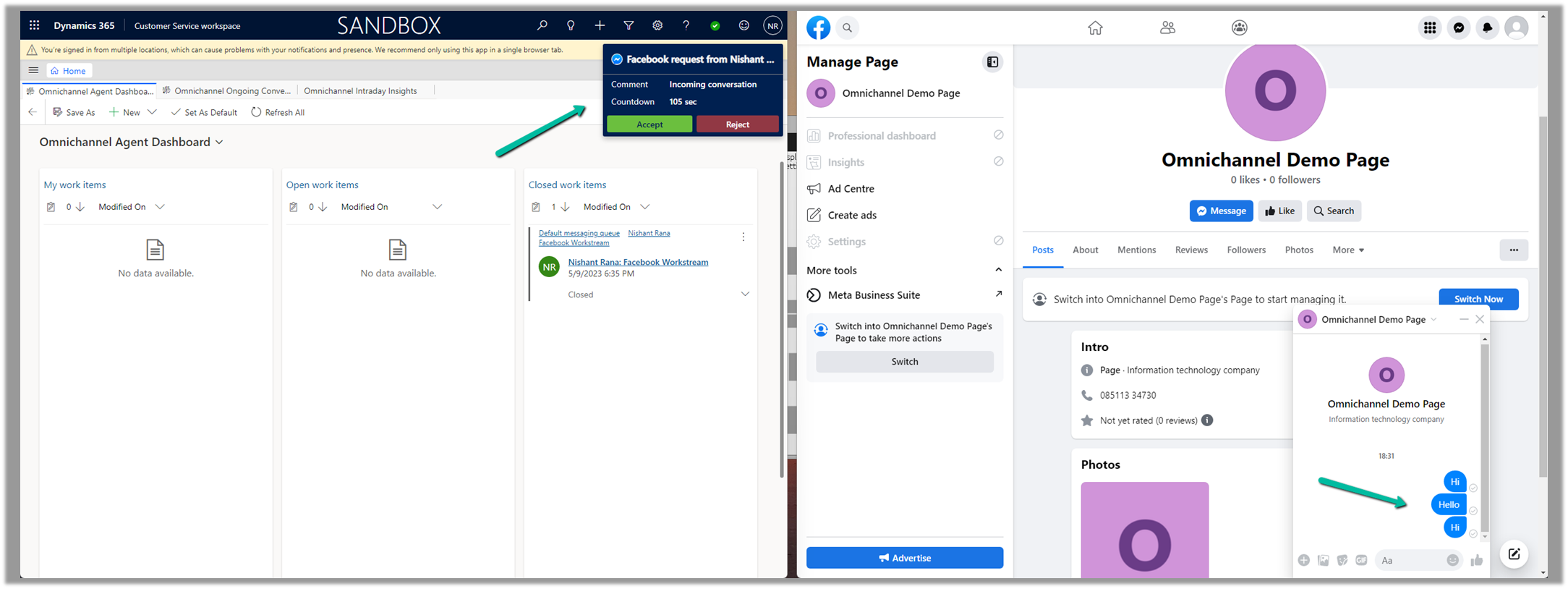
Task: Open the Dynamics 365 app launcher waffle
Action: [x=34, y=25]
